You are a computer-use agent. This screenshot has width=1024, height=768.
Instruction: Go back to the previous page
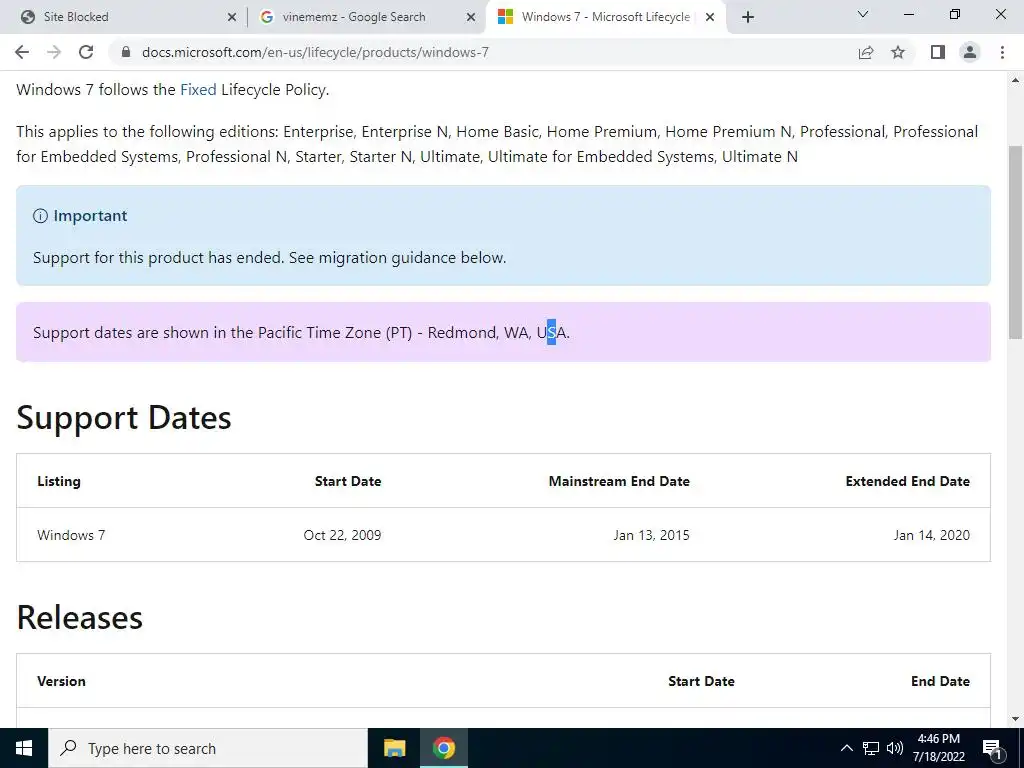[x=22, y=52]
